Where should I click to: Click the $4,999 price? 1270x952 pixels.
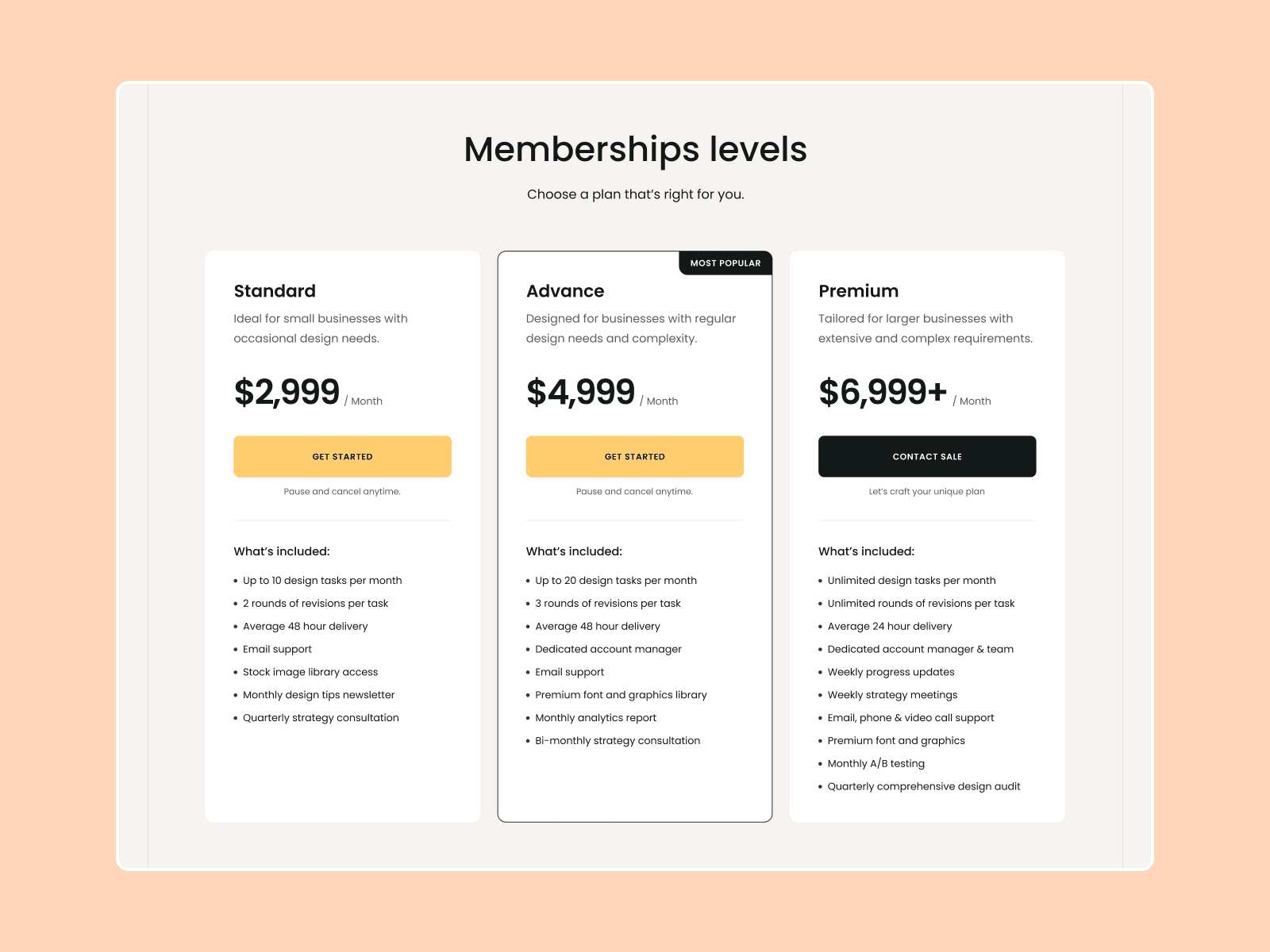580,392
